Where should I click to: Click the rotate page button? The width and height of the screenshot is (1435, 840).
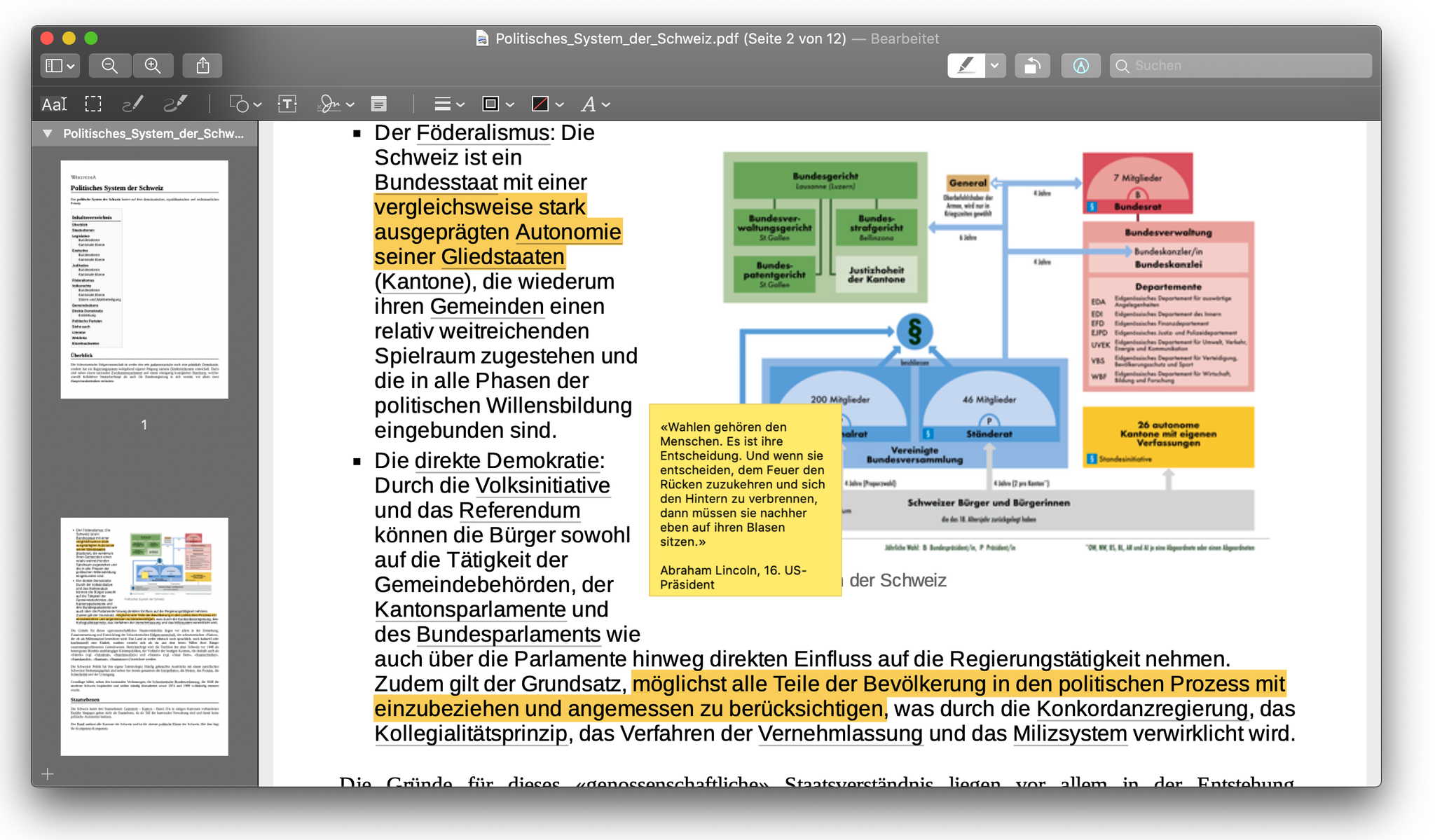[1031, 66]
